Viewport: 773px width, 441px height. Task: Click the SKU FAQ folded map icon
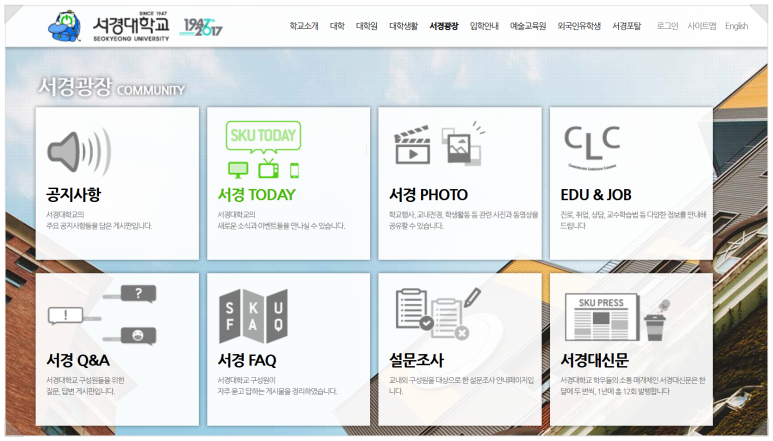click(253, 316)
